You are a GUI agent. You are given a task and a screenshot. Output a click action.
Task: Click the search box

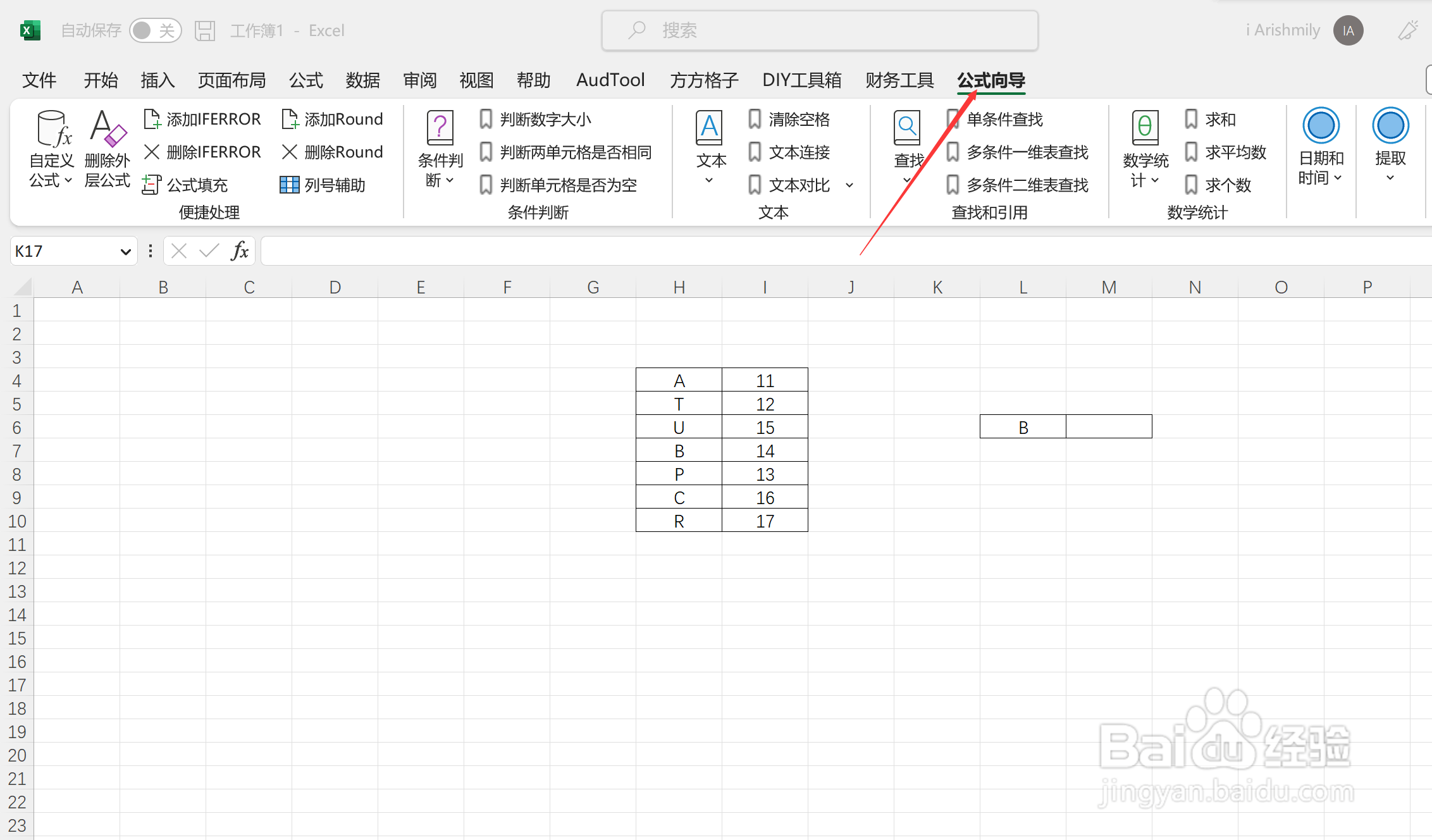[820, 30]
